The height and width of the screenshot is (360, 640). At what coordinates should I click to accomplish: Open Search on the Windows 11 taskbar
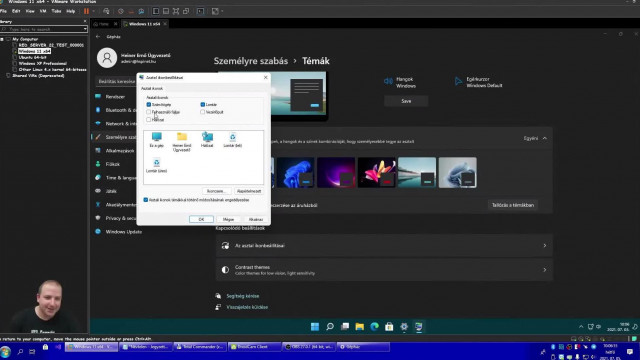pos(330,327)
